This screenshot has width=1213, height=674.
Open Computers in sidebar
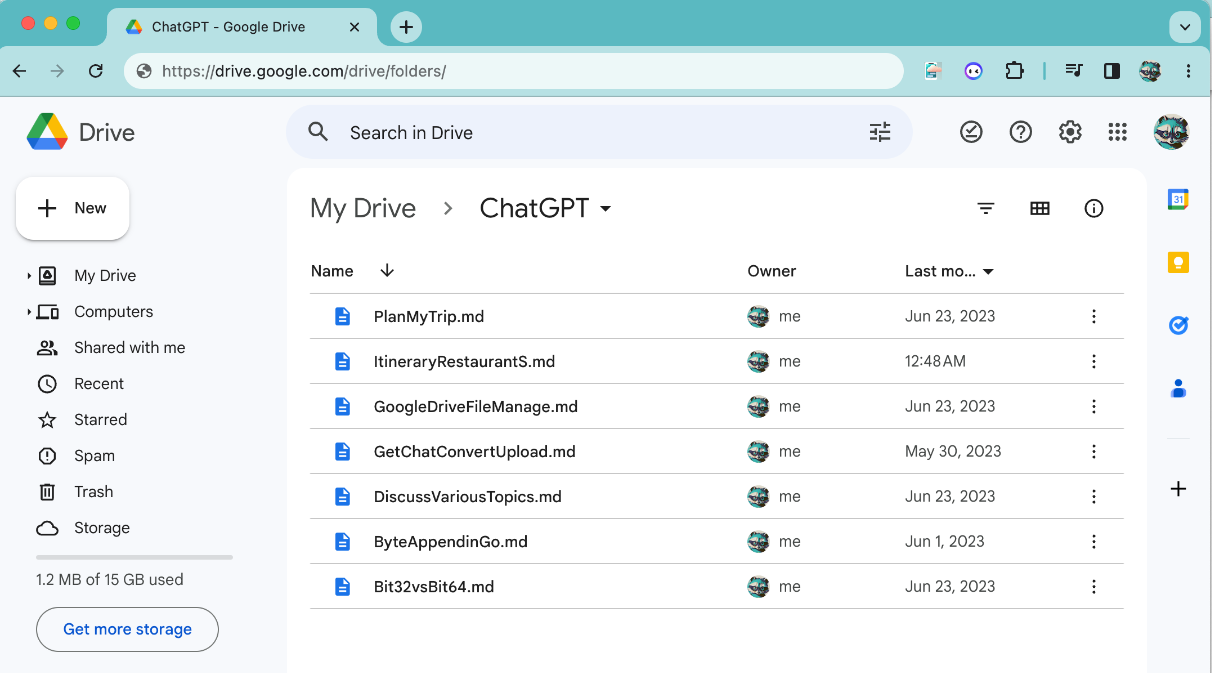point(113,311)
